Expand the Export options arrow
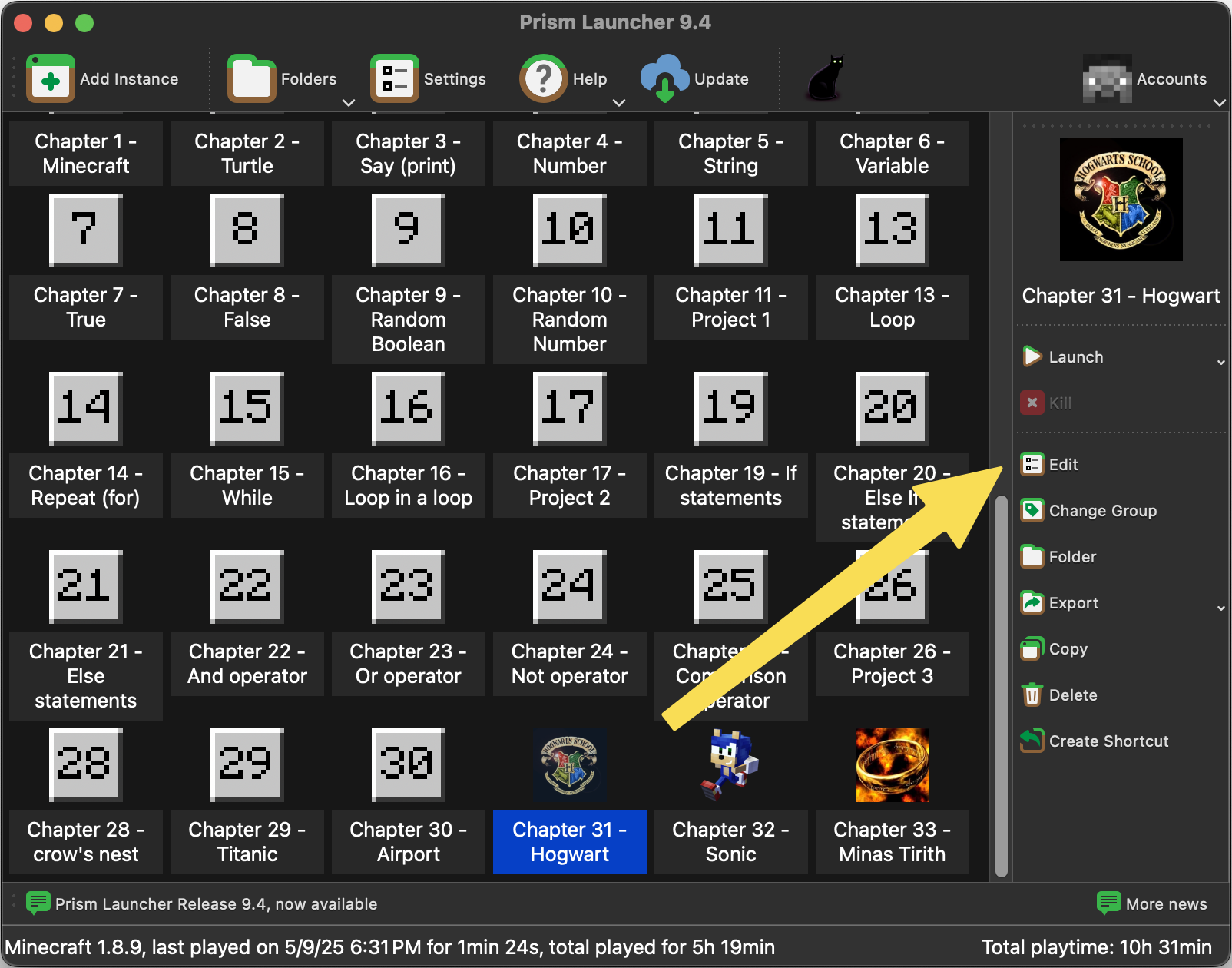The image size is (1232, 968). (x=1220, y=608)
